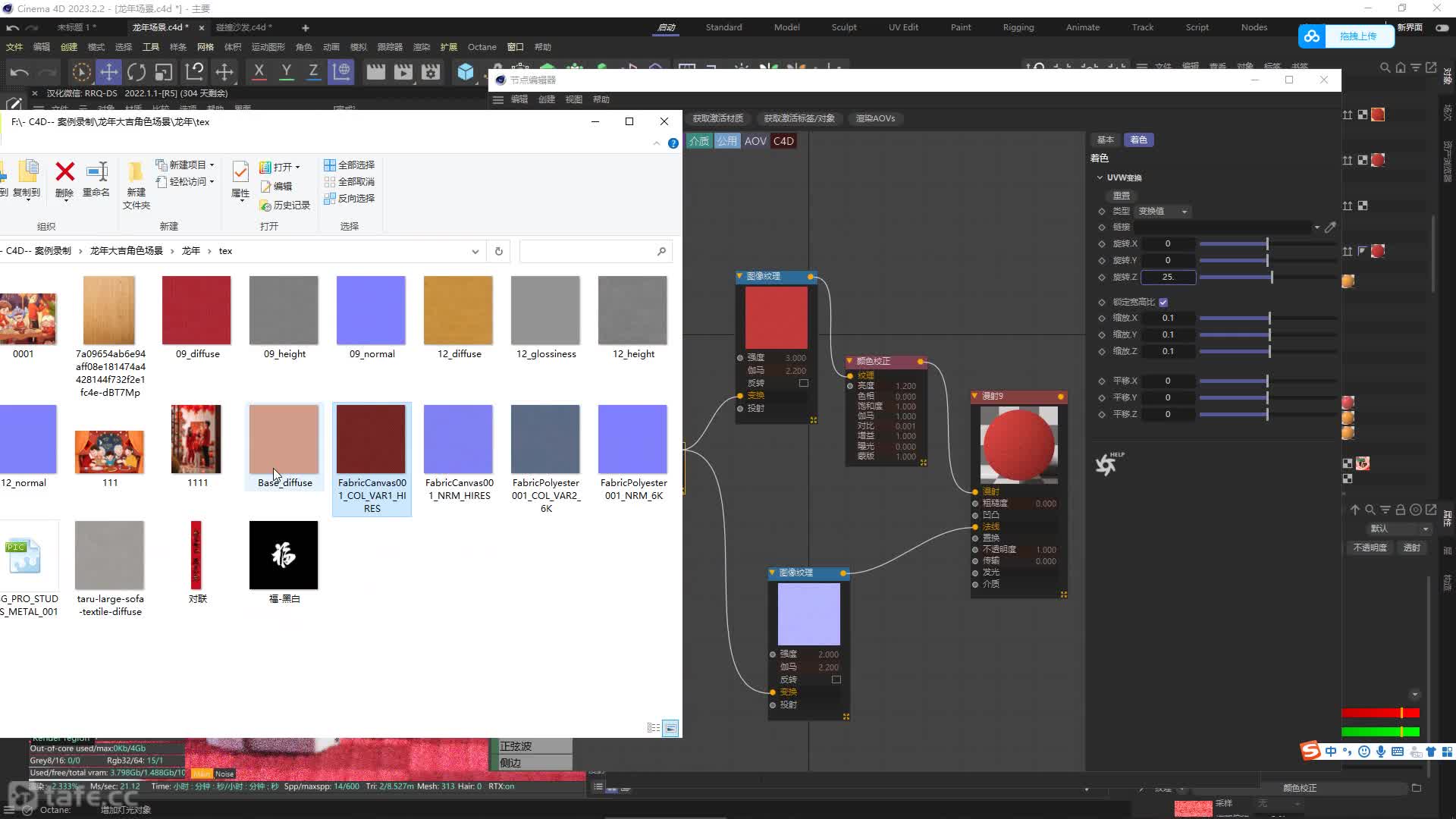Image resolution: width=1456 pixels, height=819 pixels.
Task: Click Render View clapperboard icon
Action: tap(375, 72)
